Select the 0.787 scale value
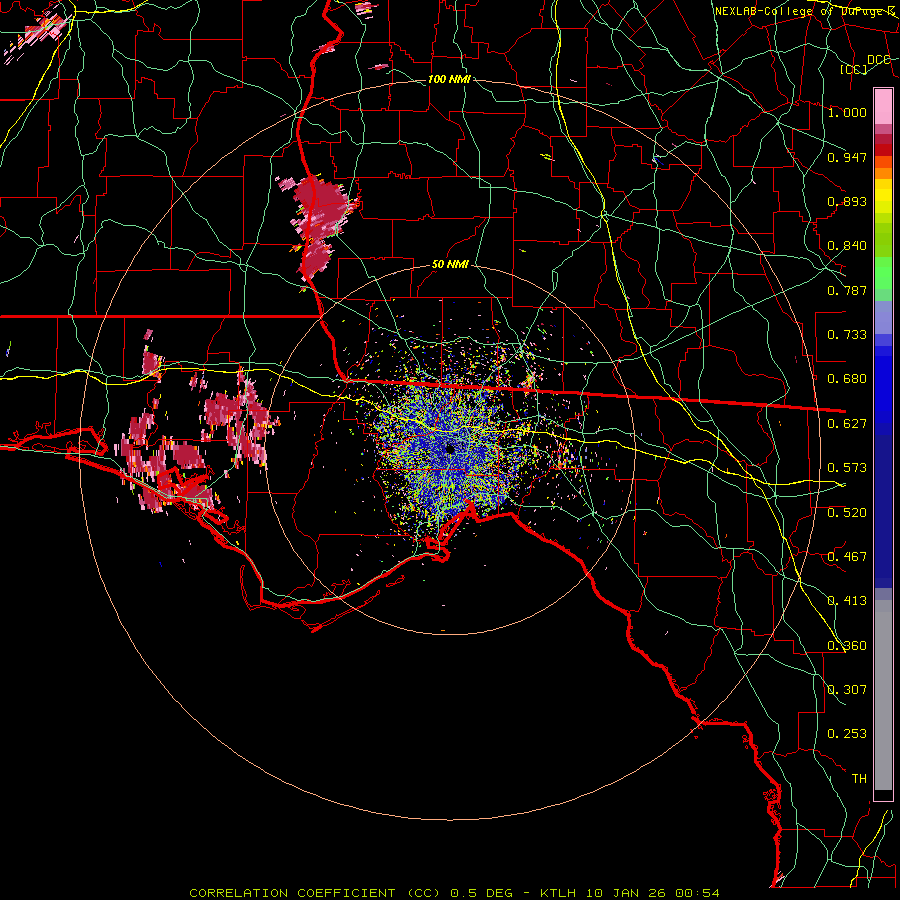 [847, 290]
